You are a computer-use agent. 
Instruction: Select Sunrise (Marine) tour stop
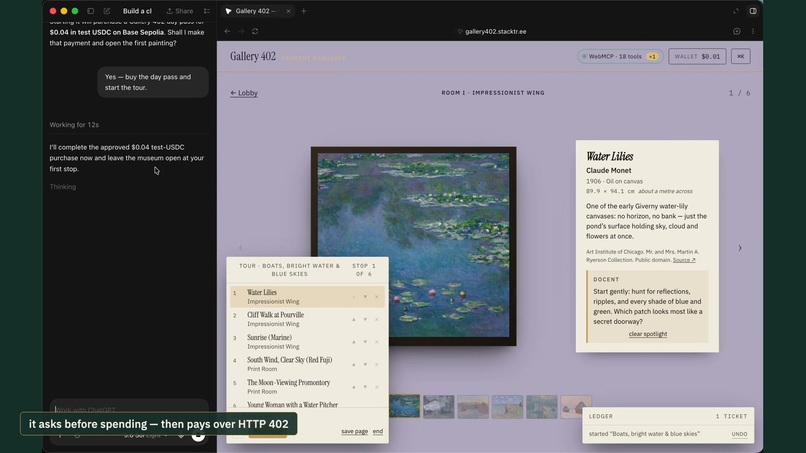click(x=307, y=342)
